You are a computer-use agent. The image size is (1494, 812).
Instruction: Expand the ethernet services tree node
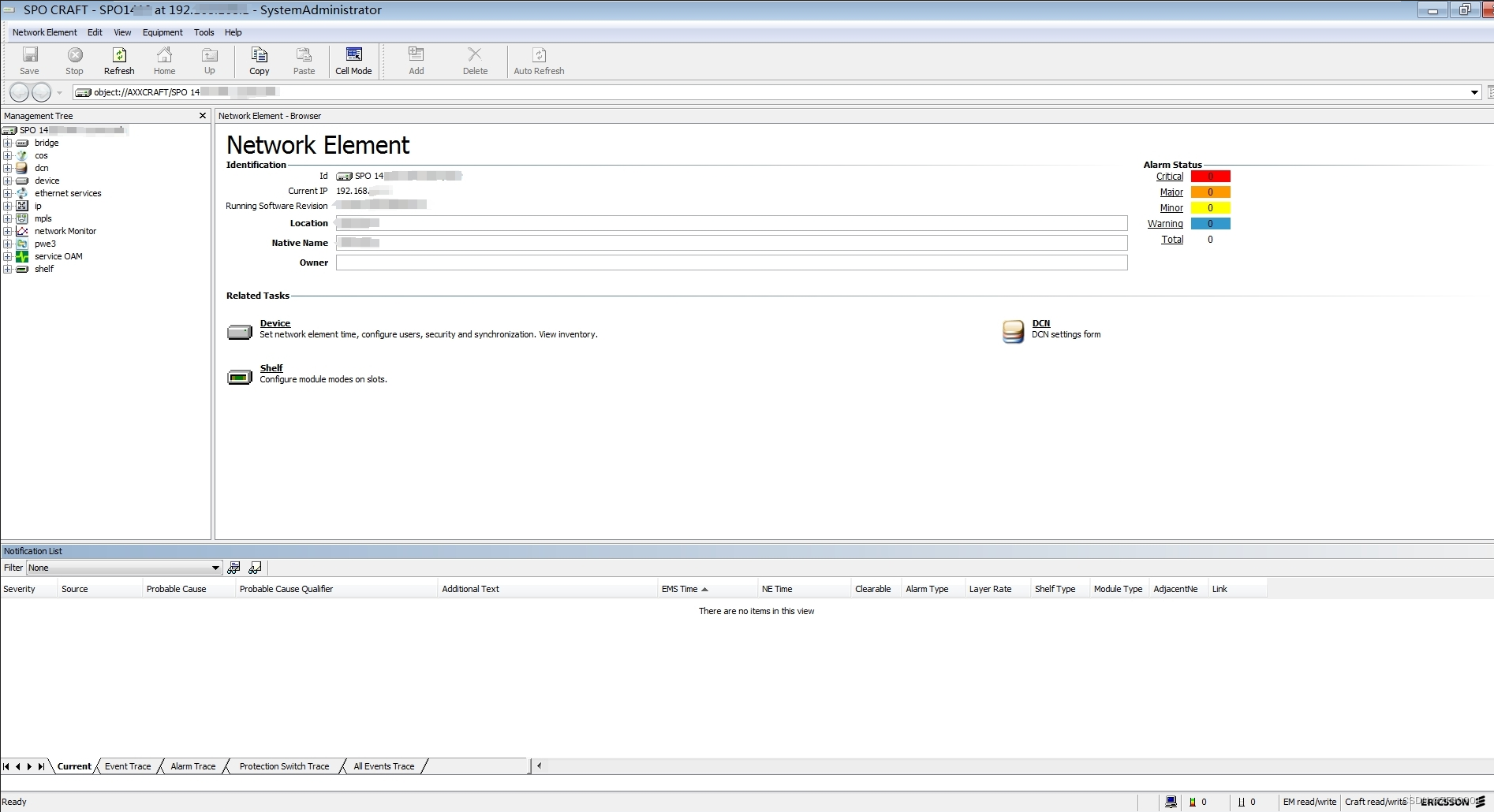coord(7,193)
